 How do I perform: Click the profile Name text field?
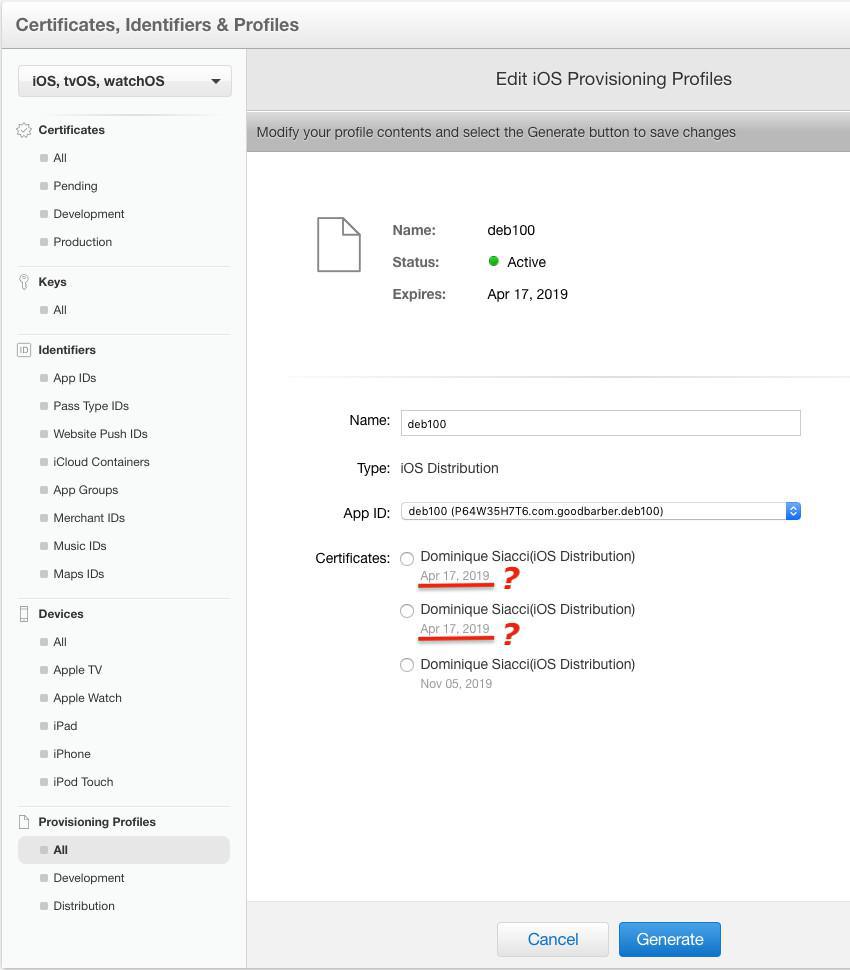[x=600, y=423]
